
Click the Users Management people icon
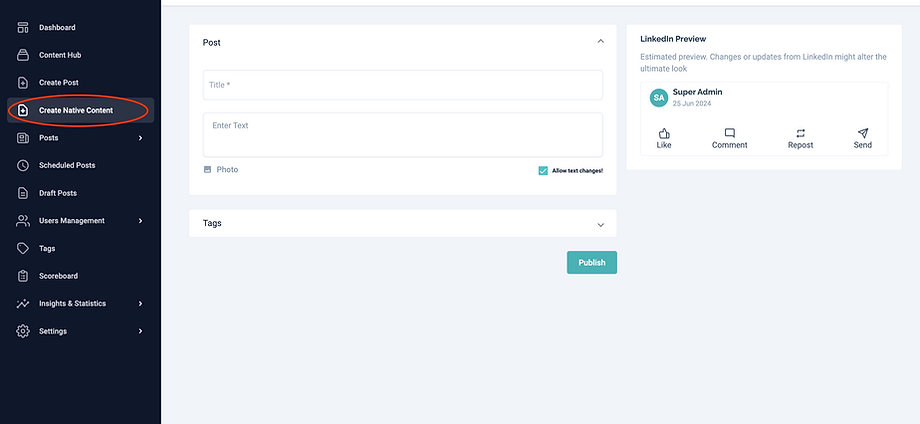coord(23,221)
